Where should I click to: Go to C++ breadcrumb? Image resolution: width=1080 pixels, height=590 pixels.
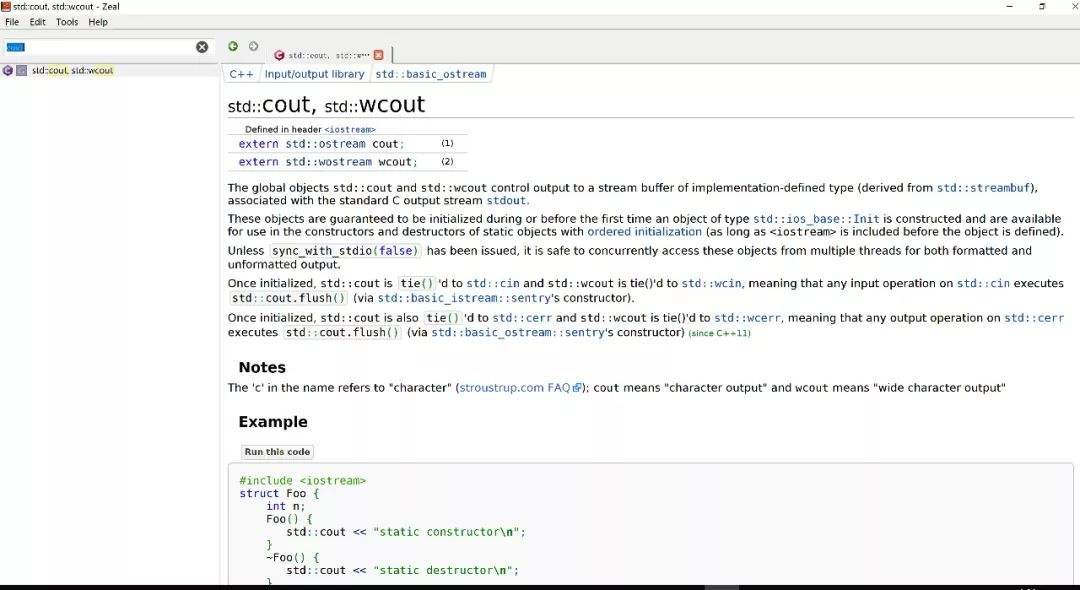pos(241,74)
